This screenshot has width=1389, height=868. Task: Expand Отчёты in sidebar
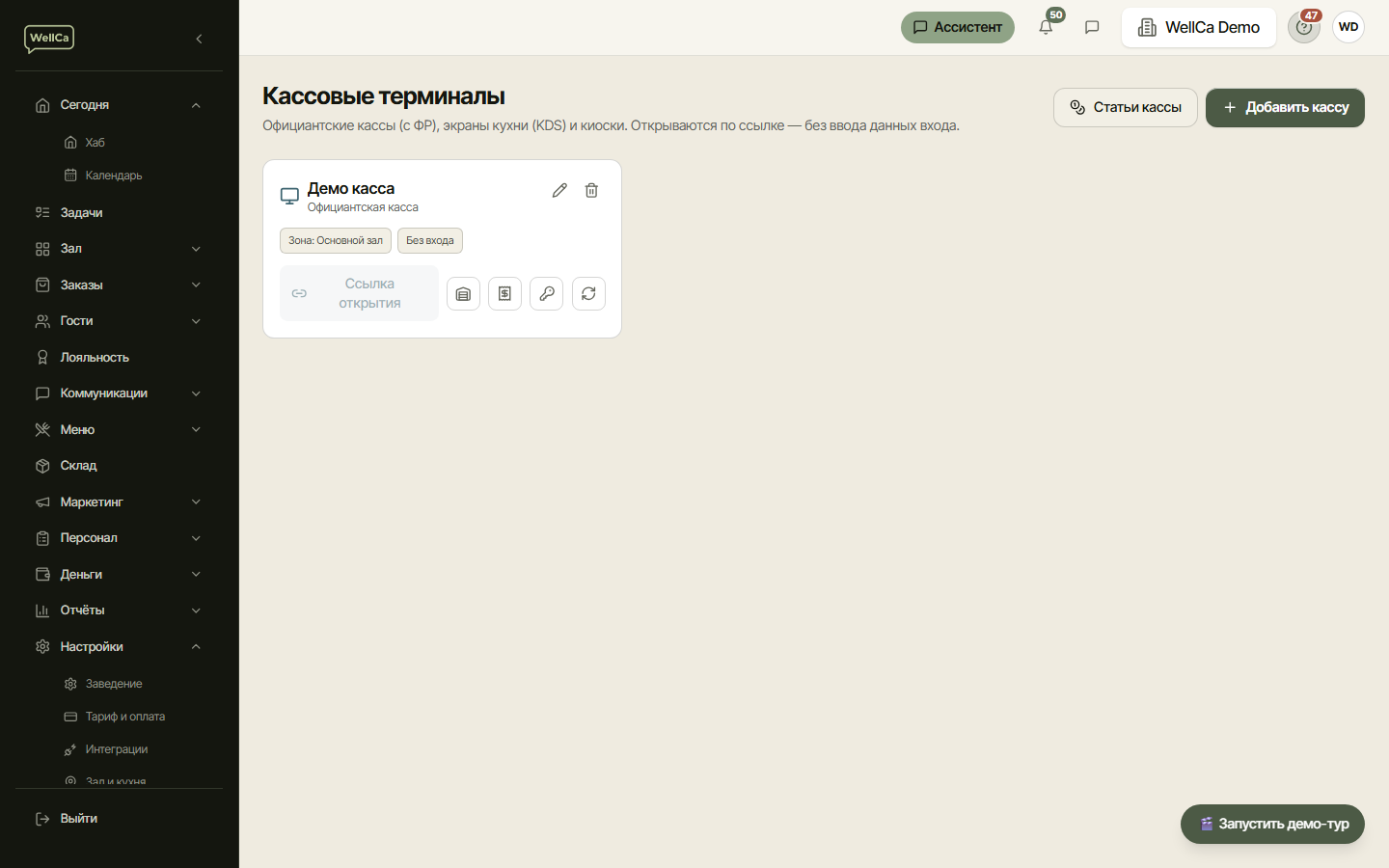coord(120,610)
